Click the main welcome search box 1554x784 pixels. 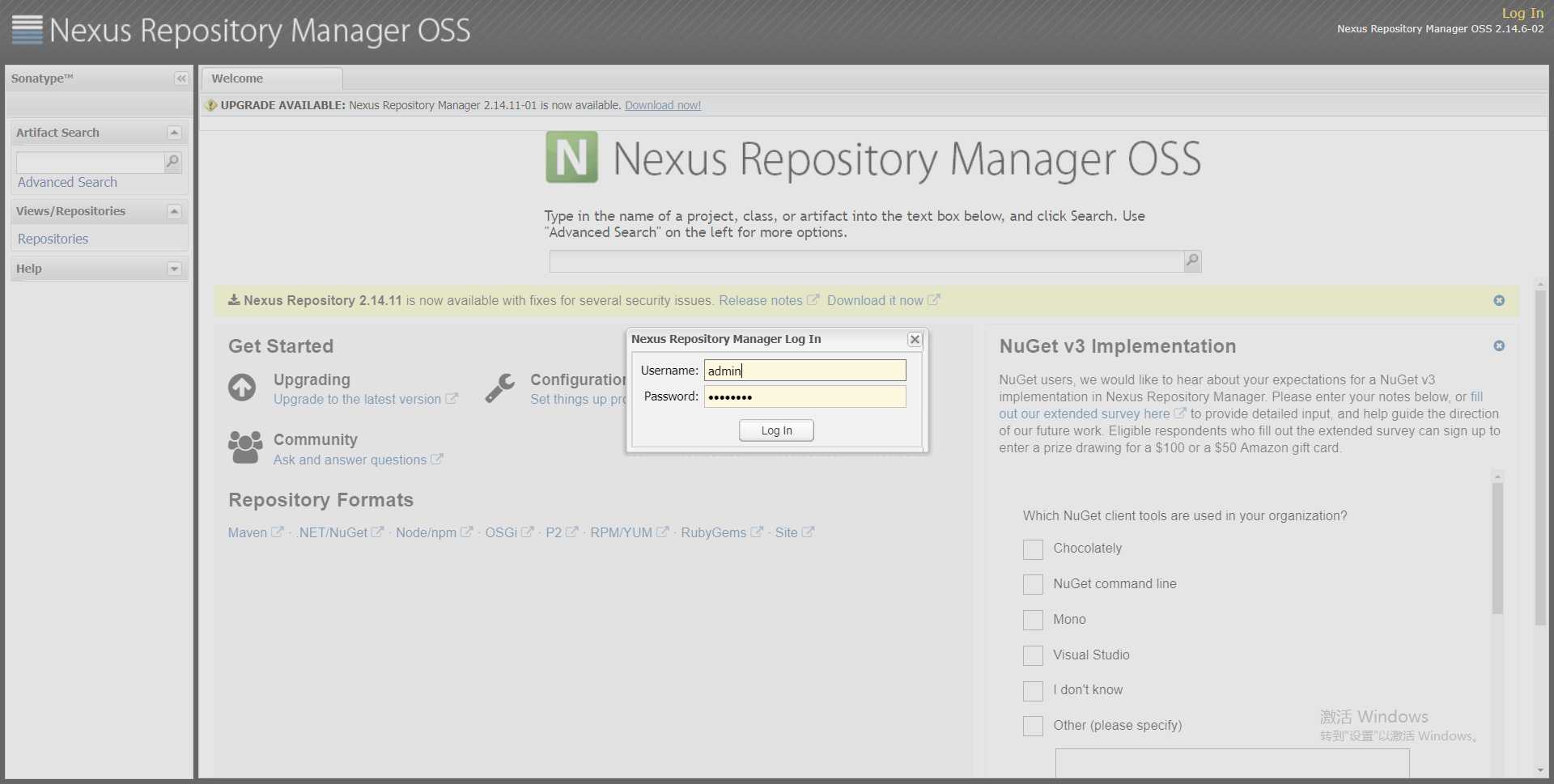[866, 261]
